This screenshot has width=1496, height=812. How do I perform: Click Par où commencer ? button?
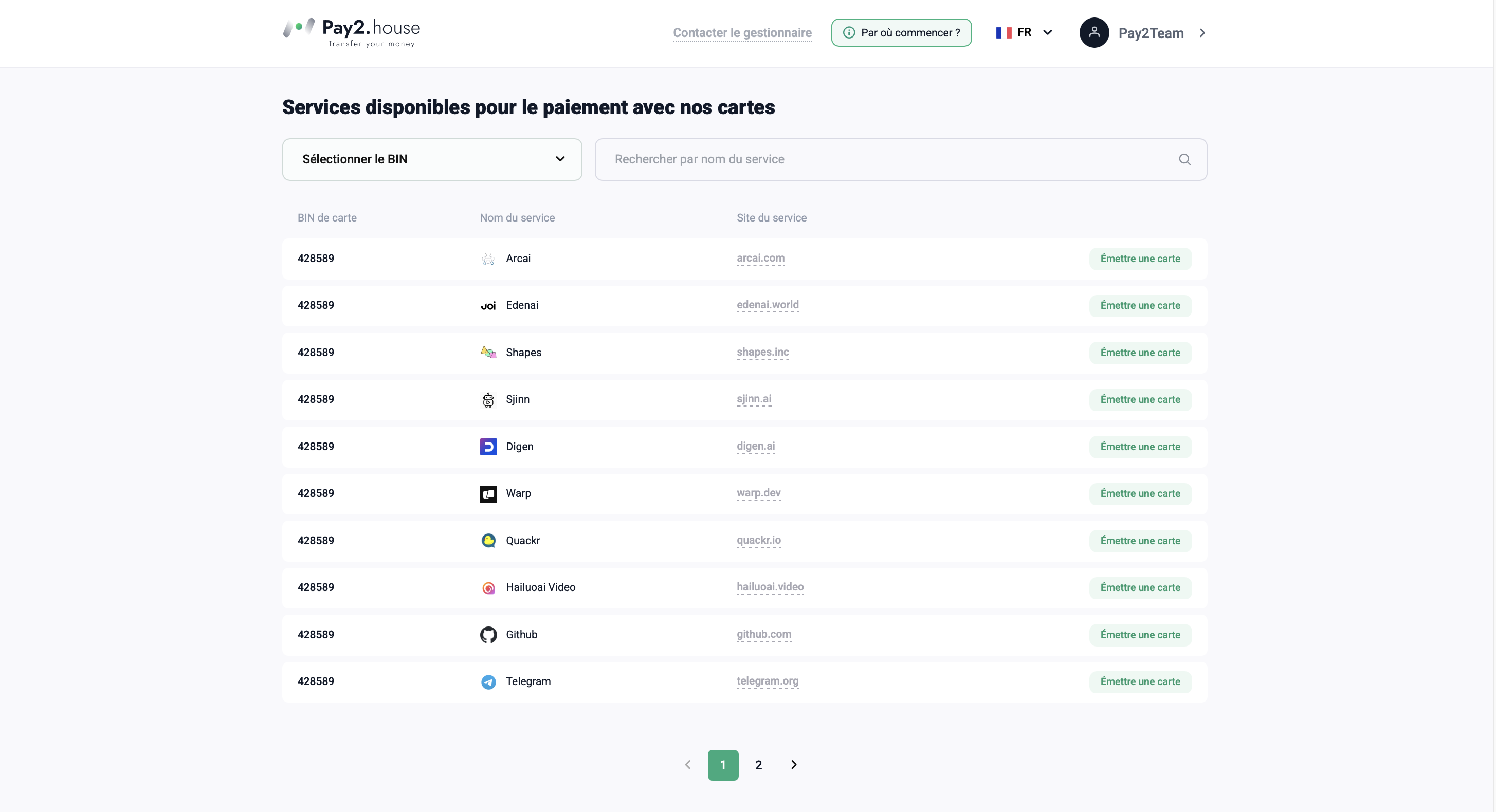[x=901, y=32]
